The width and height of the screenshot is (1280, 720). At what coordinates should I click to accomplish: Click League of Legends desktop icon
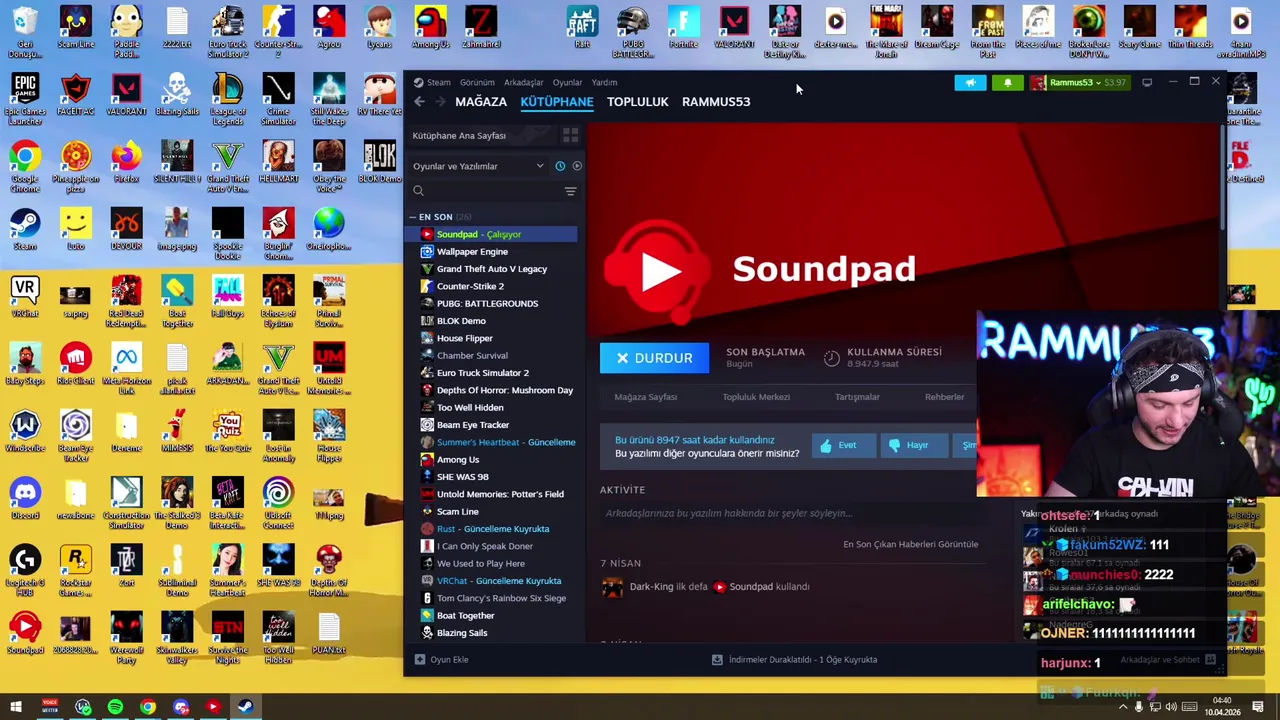227,100
